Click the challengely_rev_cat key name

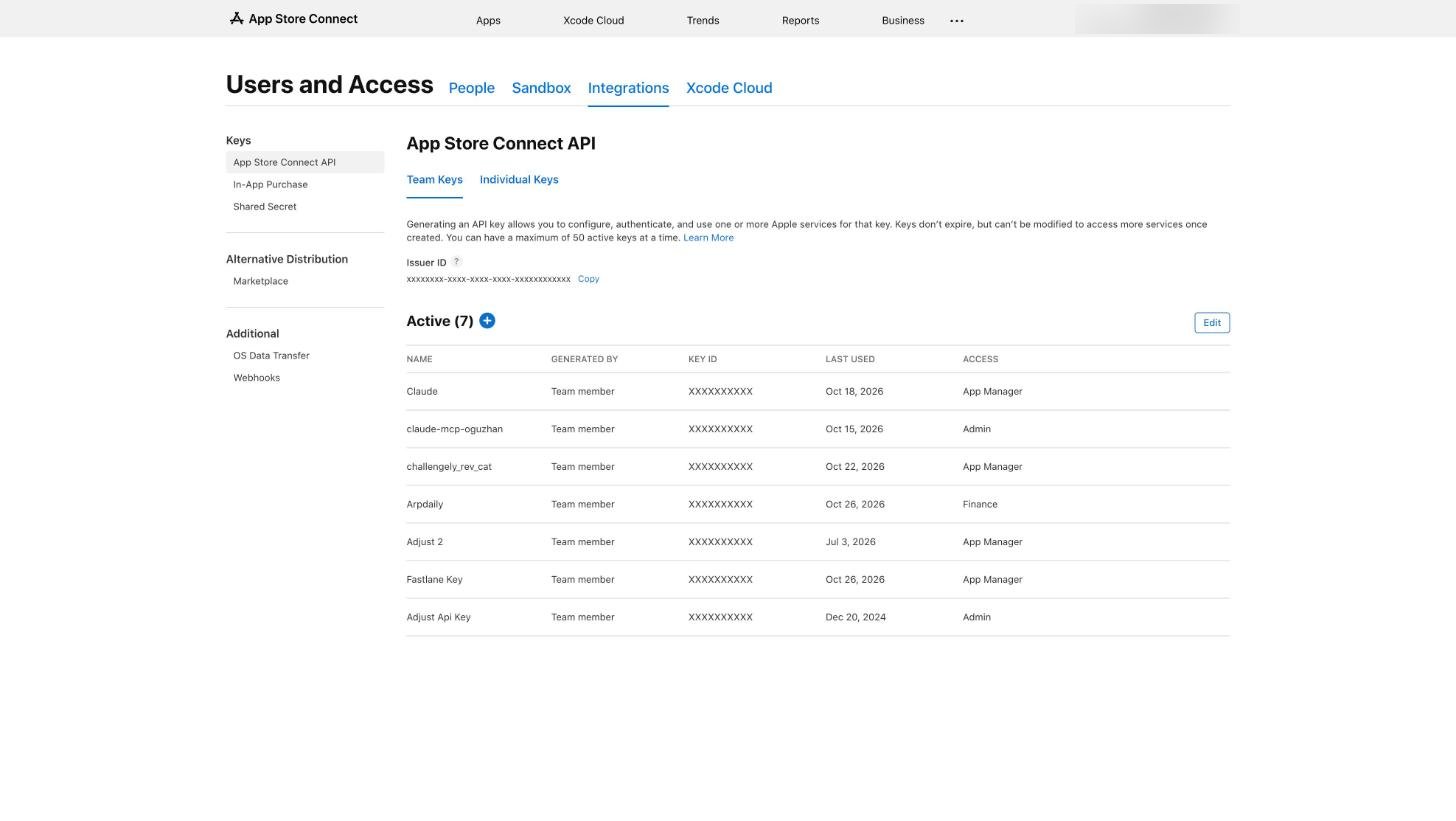tap(449, 467)
